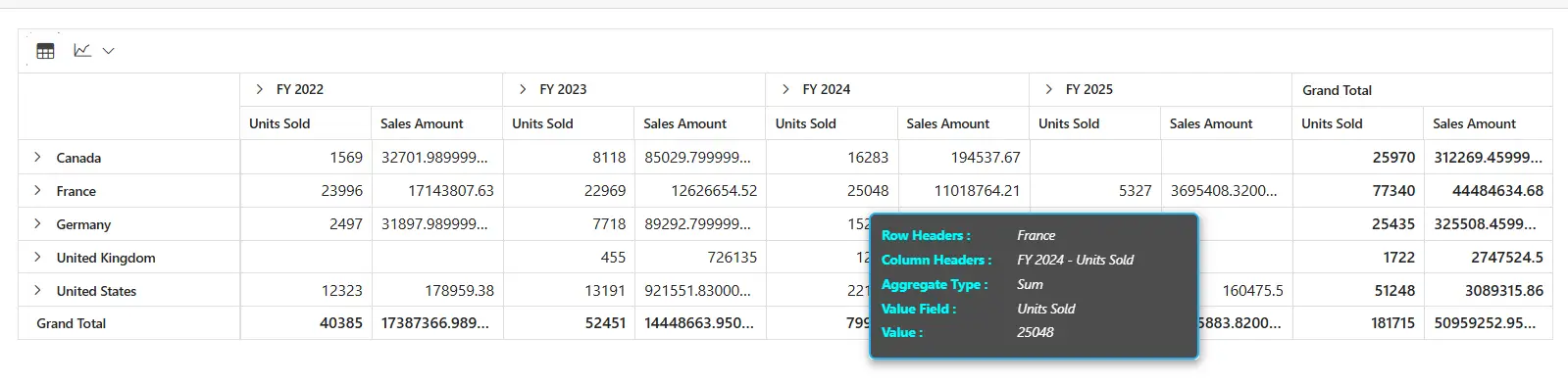The image size is (1568, 385).
Task: Select cell 726135 in United Kingdom row
Action: point(700,257)
